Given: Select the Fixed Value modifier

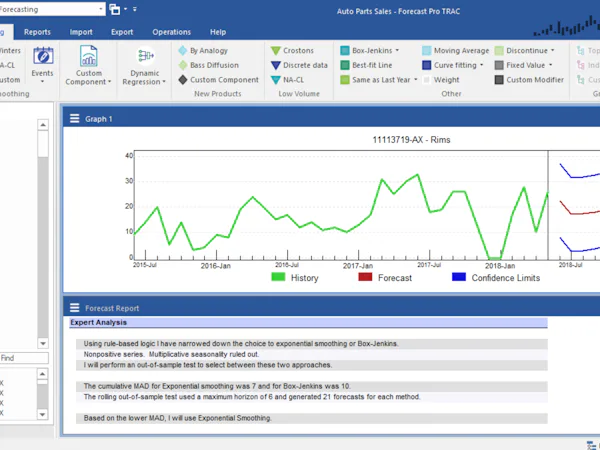Looking at the screenshot, I should pyautogui.click(x=520, y=65).
